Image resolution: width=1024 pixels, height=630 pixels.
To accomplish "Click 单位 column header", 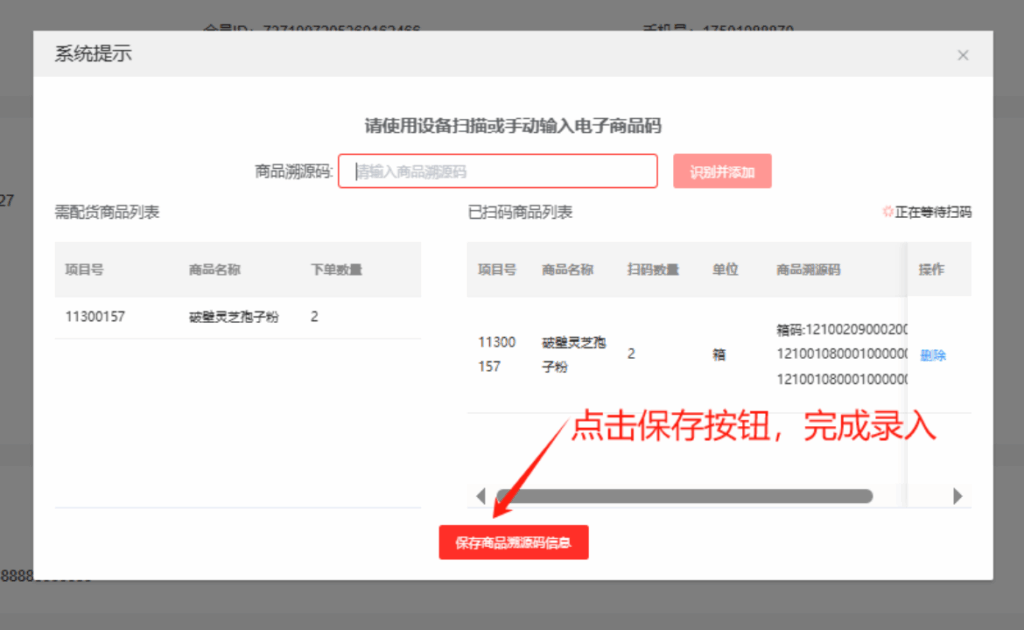I will pyautogui.click(x=724, y=270).
